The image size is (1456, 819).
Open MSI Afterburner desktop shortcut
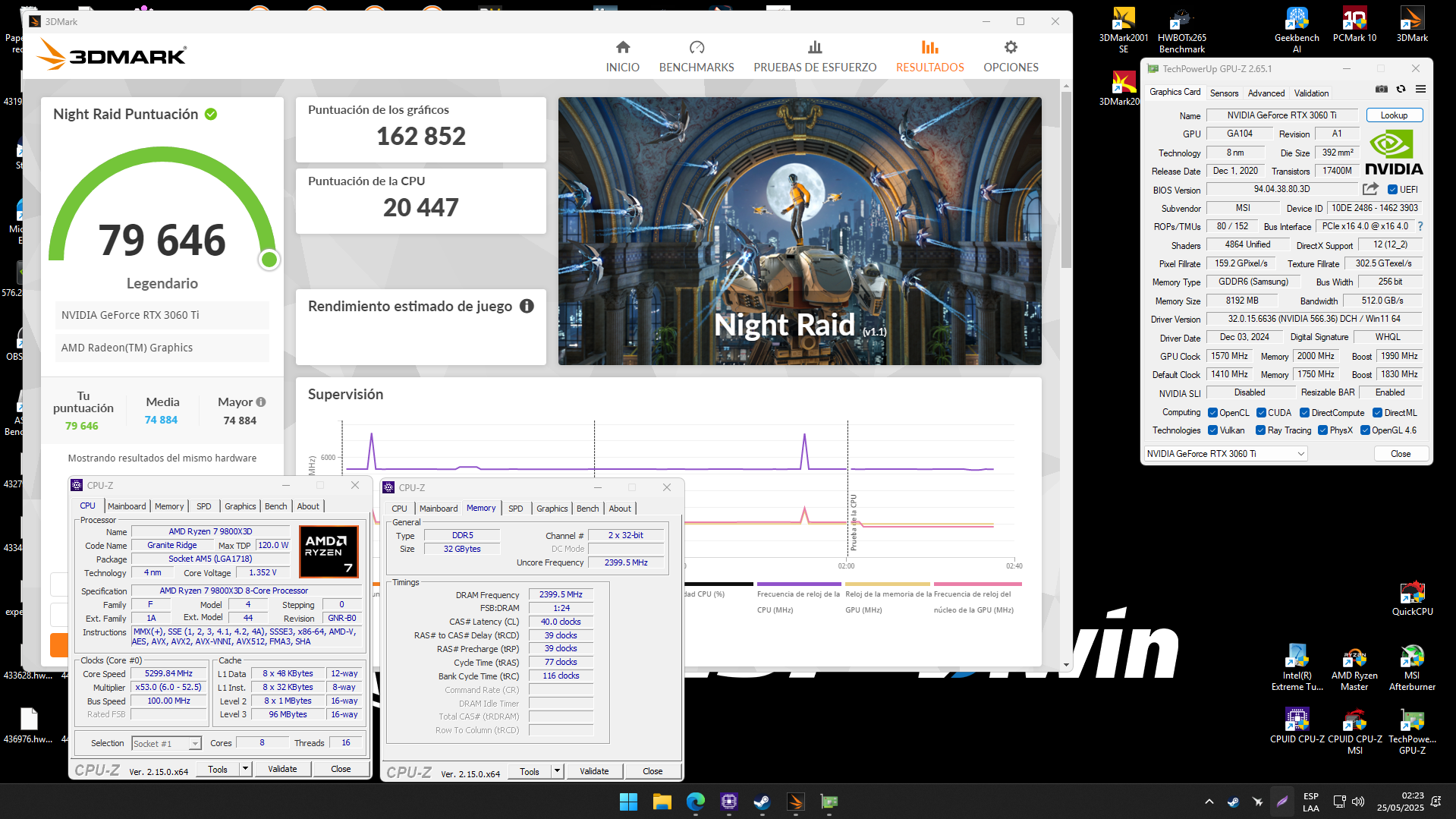tap(1412, 668)
